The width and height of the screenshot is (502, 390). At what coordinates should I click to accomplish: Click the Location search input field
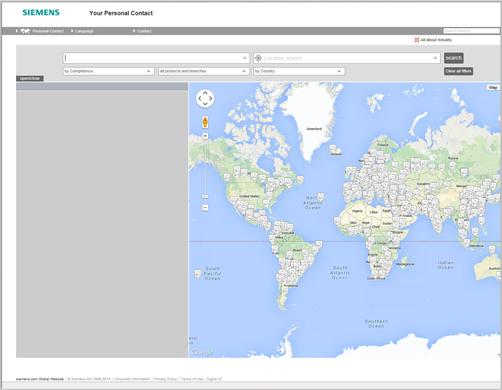click(347, 58)
